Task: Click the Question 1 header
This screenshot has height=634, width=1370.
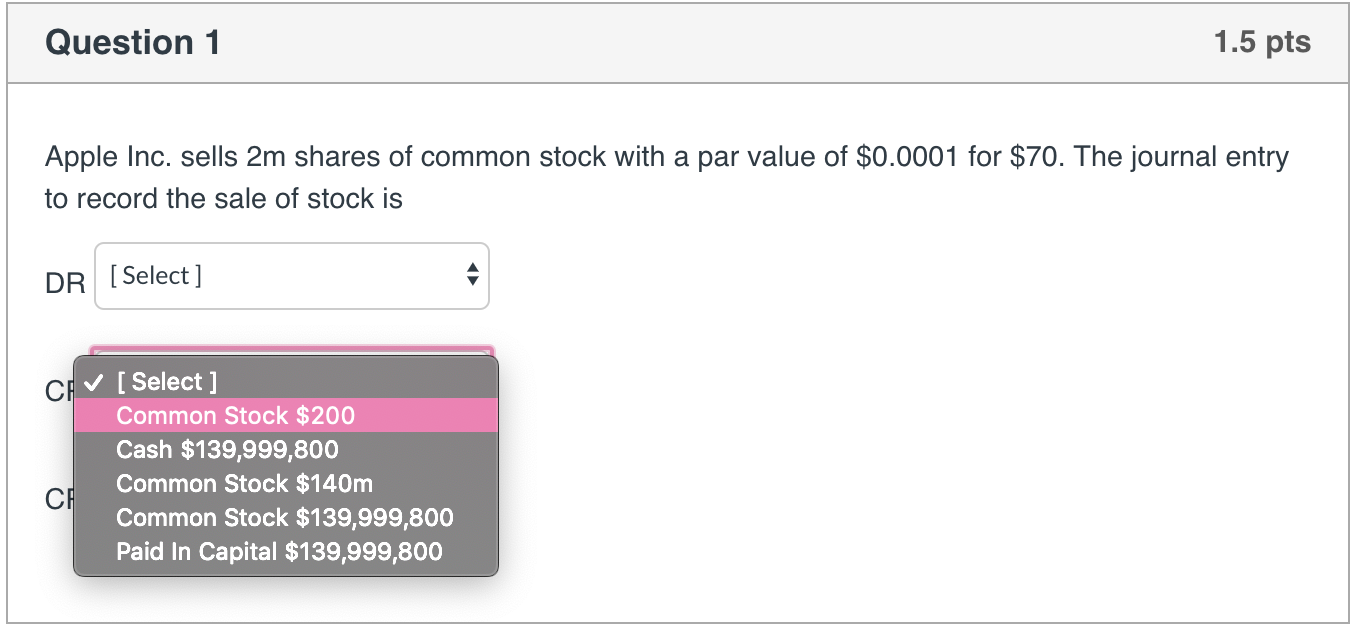Action: 131,42
